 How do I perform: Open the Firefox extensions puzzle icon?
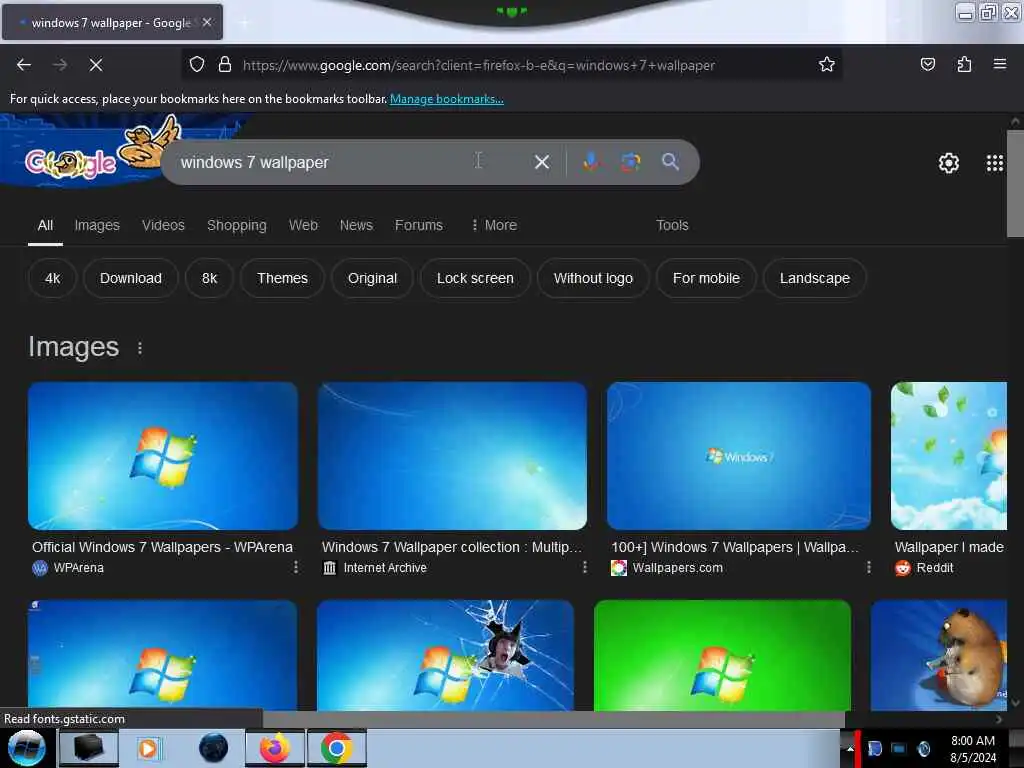pos(964,65)
